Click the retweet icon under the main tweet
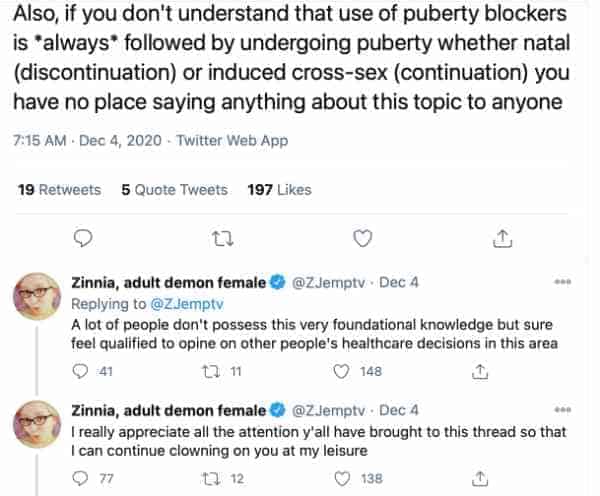The image size is (600, 496). coord(223,239)
